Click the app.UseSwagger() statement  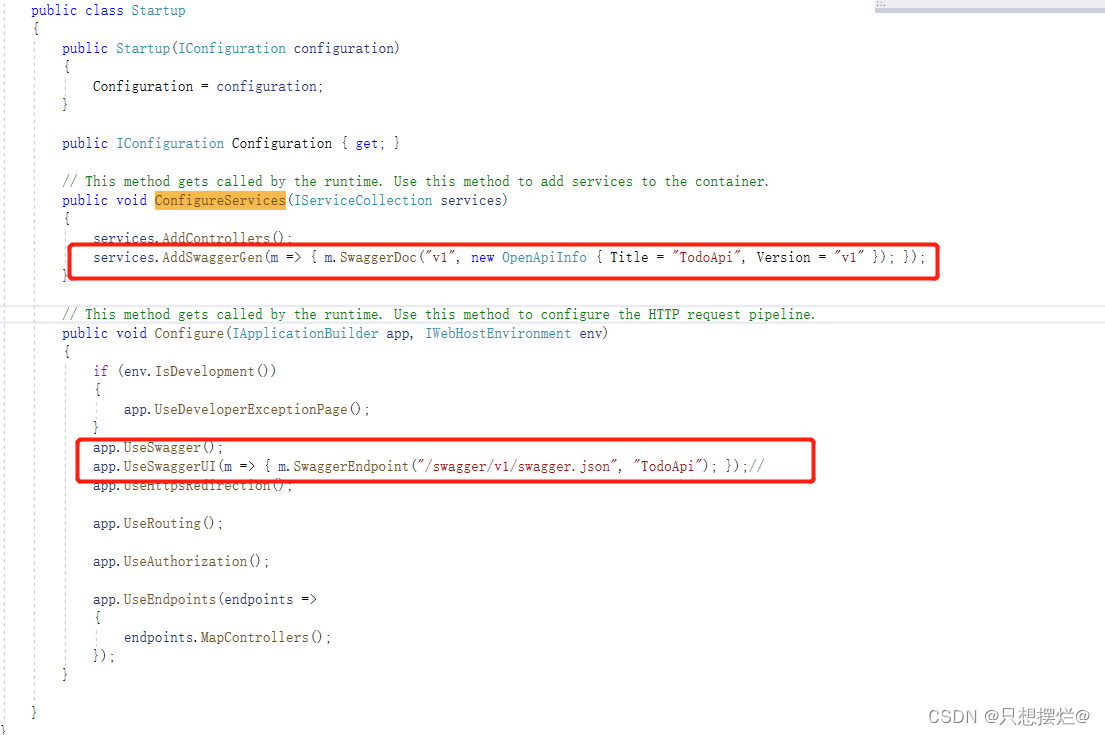155,447
